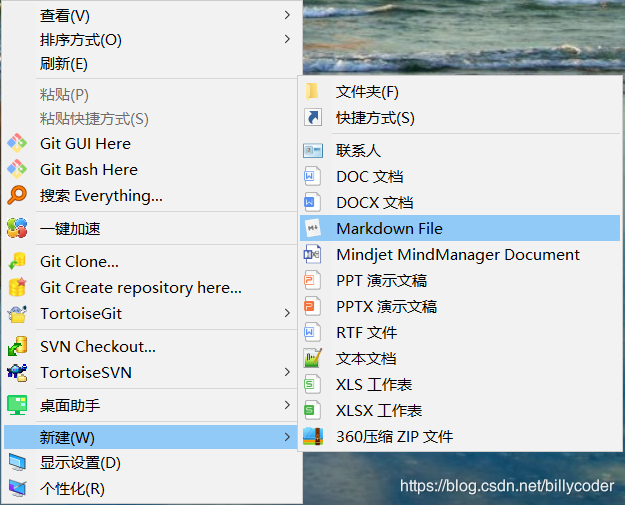Click the shortcut arrow icon for 快捷方式

click(x=312, y=117)
